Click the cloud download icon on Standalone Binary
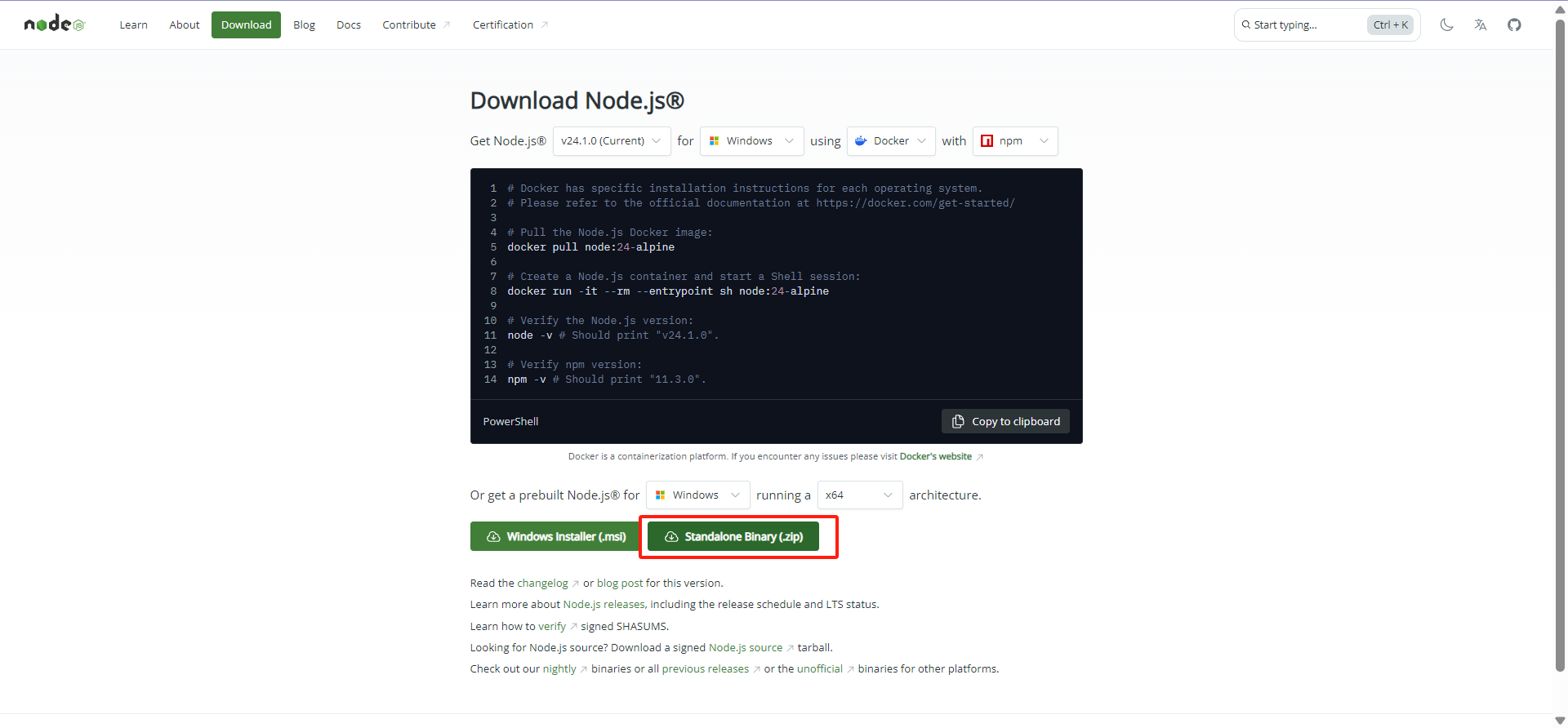This screenshot has width=1568, height=728. 671,536
